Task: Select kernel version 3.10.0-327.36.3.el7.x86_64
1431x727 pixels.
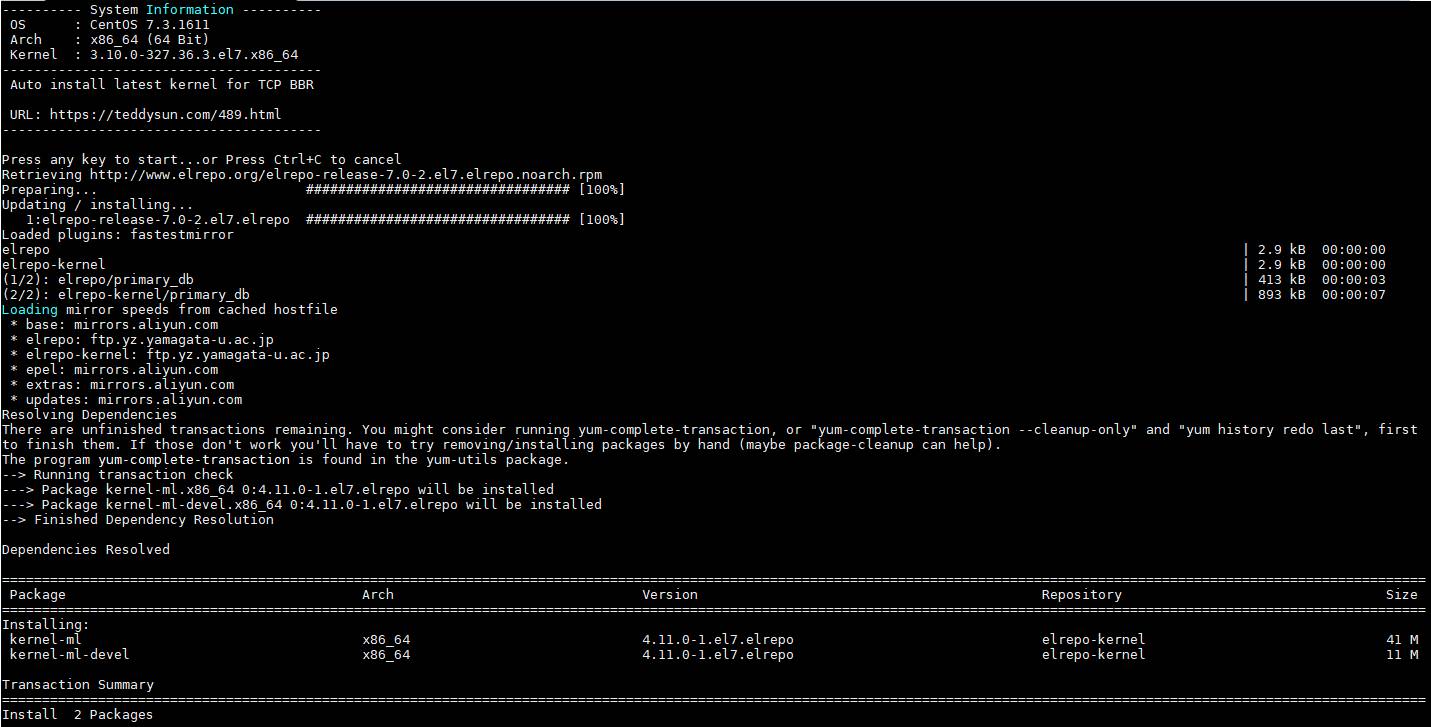Action: tap(194, 55)
